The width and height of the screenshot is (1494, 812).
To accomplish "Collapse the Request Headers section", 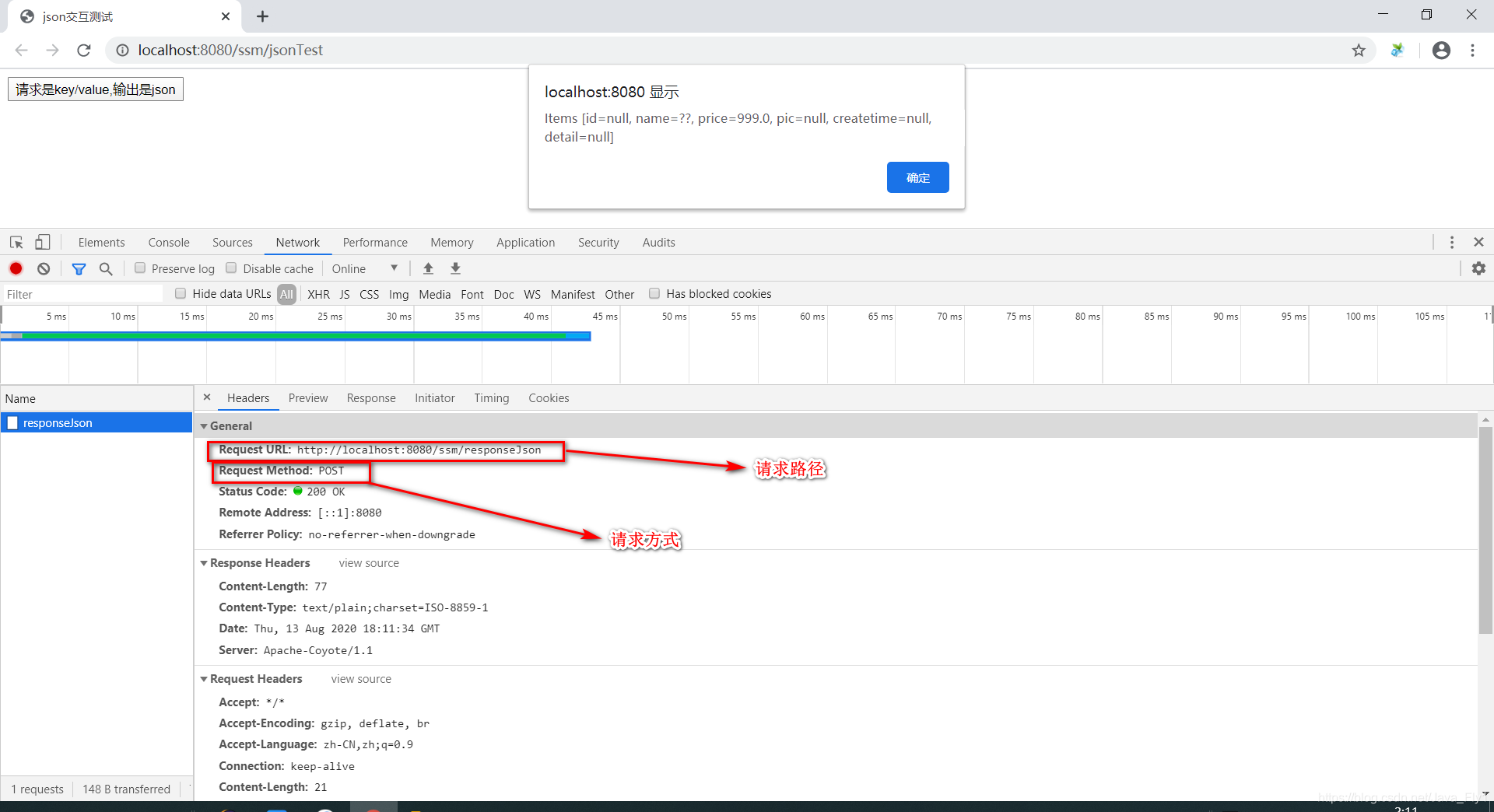I will click(204, 679).
